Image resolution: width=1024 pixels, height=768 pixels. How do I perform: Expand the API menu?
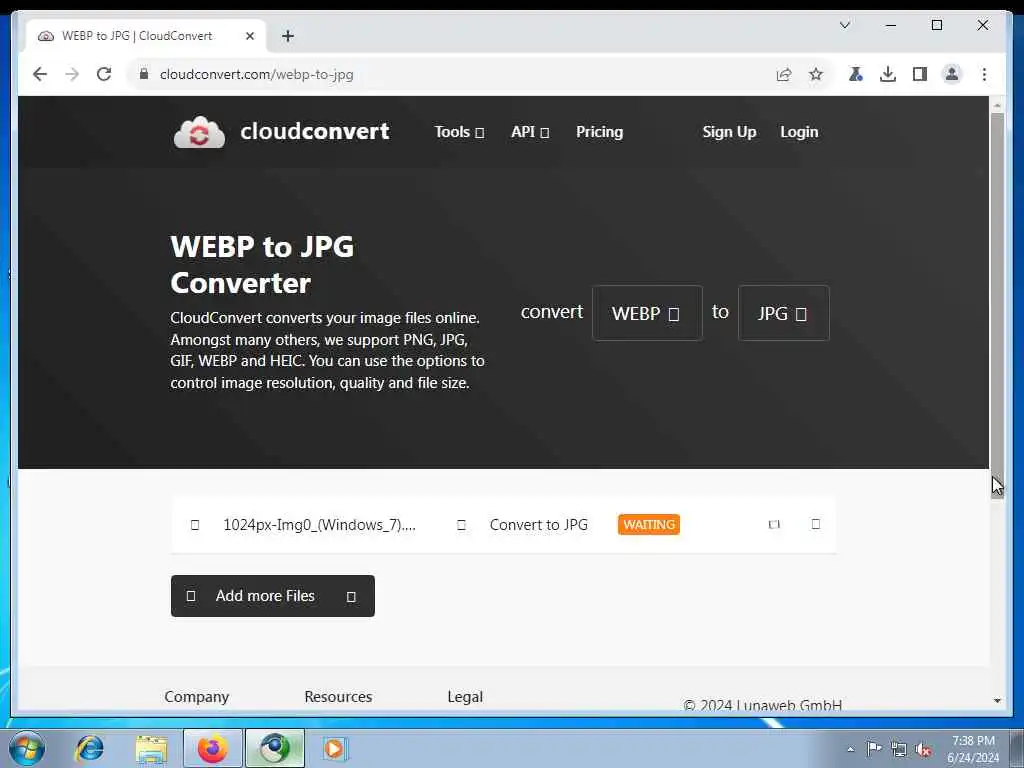[530, 132]
